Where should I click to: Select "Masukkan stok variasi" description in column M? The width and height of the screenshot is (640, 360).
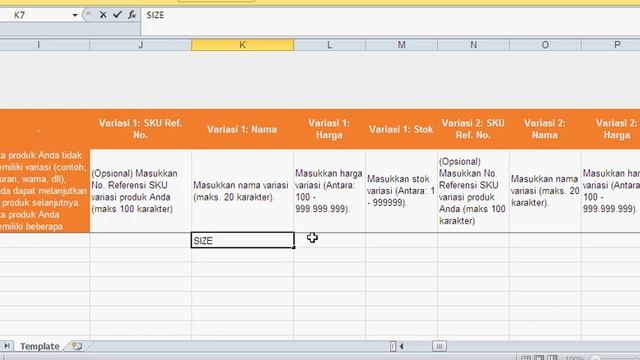pyautogui.click(x=402, y=191)
